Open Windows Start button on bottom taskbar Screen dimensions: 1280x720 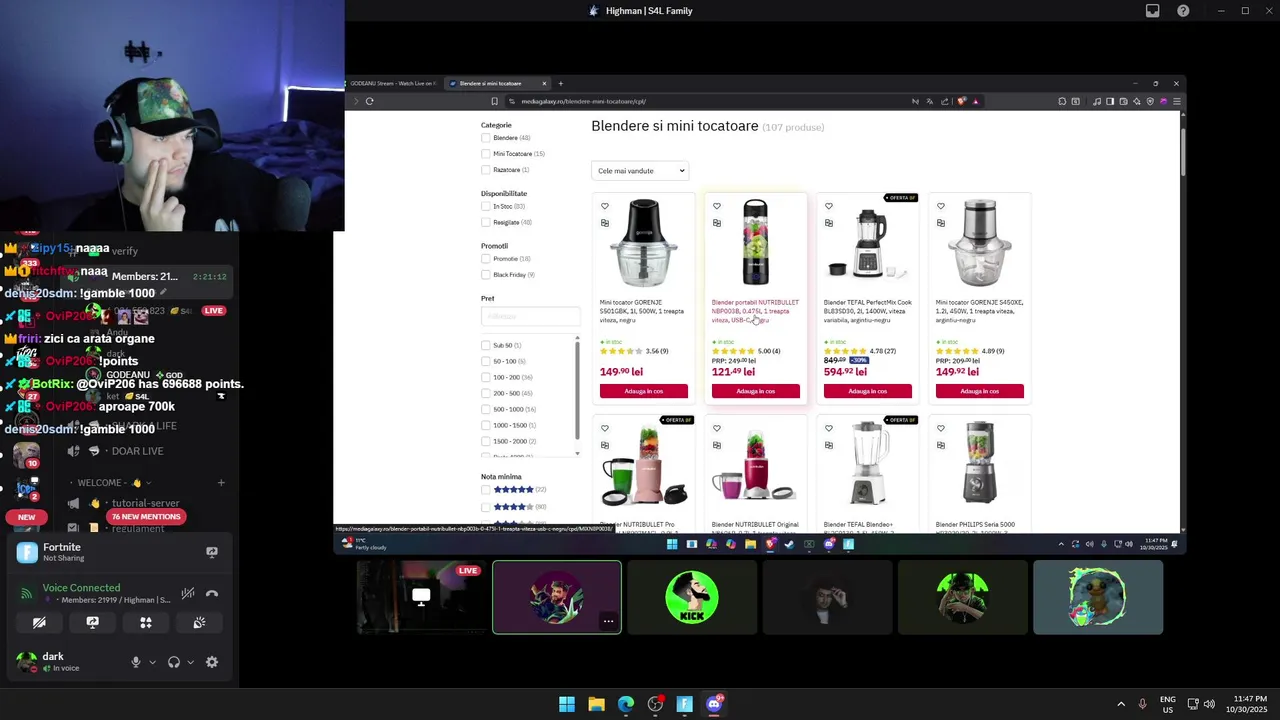coord(567,704)
